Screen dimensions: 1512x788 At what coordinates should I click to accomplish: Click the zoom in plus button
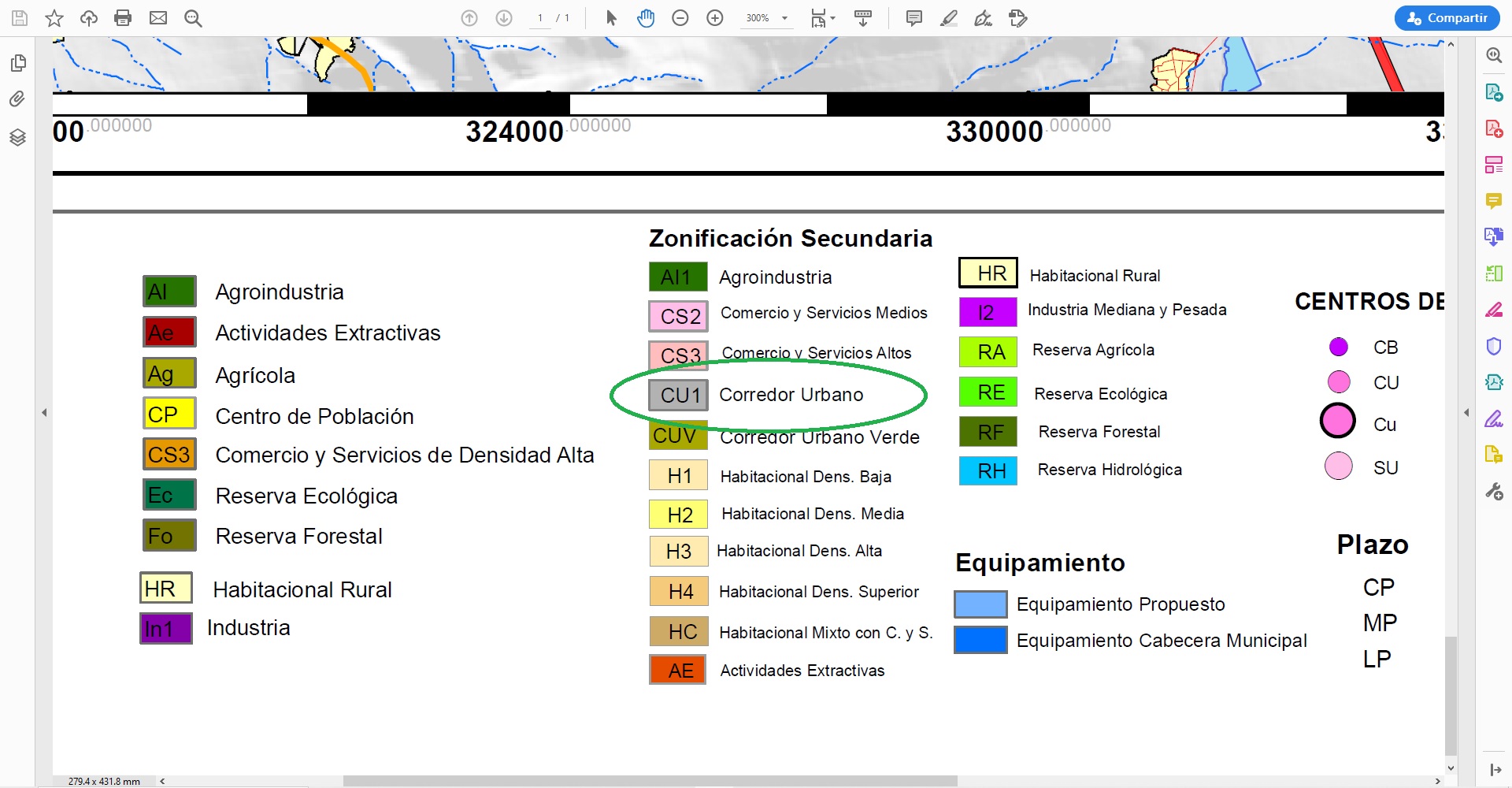click(715, 18)
